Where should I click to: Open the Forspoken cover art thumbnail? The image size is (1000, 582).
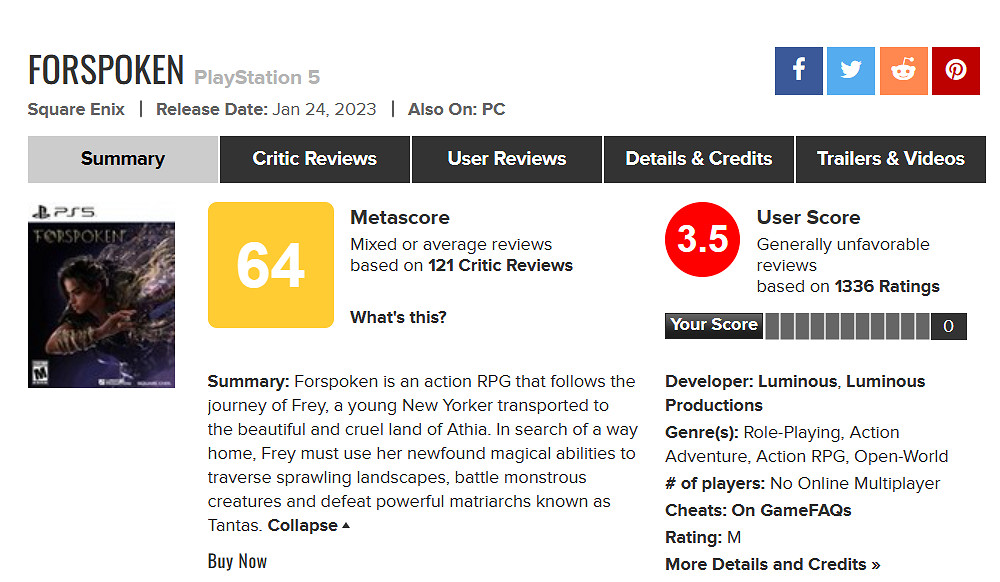(x=101, y=294)
